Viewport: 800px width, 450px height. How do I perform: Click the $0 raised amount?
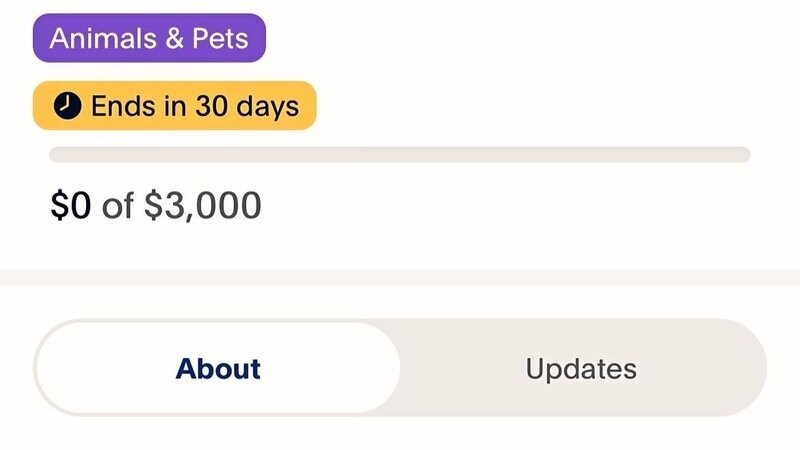coord(71,206)
